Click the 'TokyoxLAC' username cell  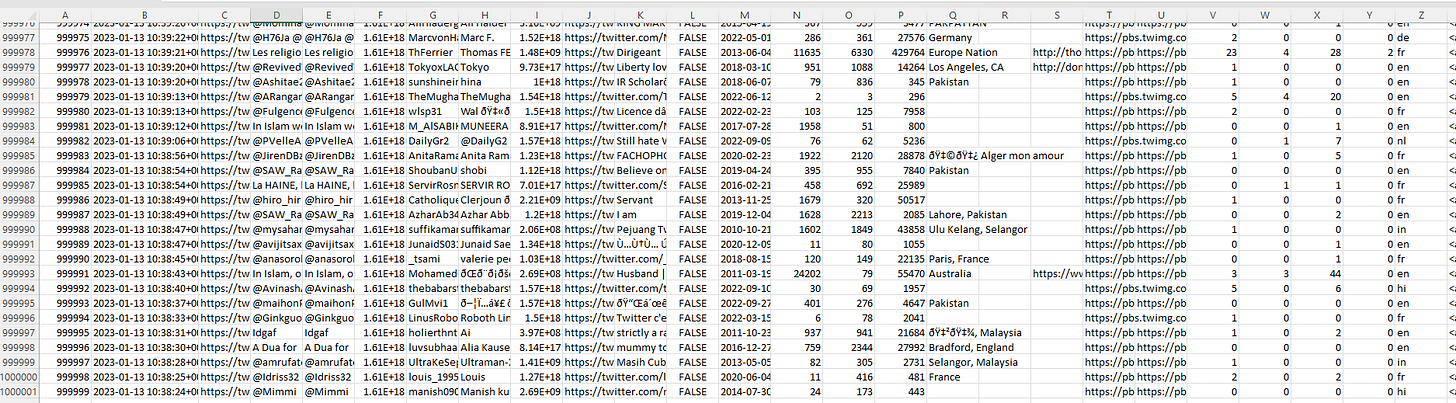point(432,67)
